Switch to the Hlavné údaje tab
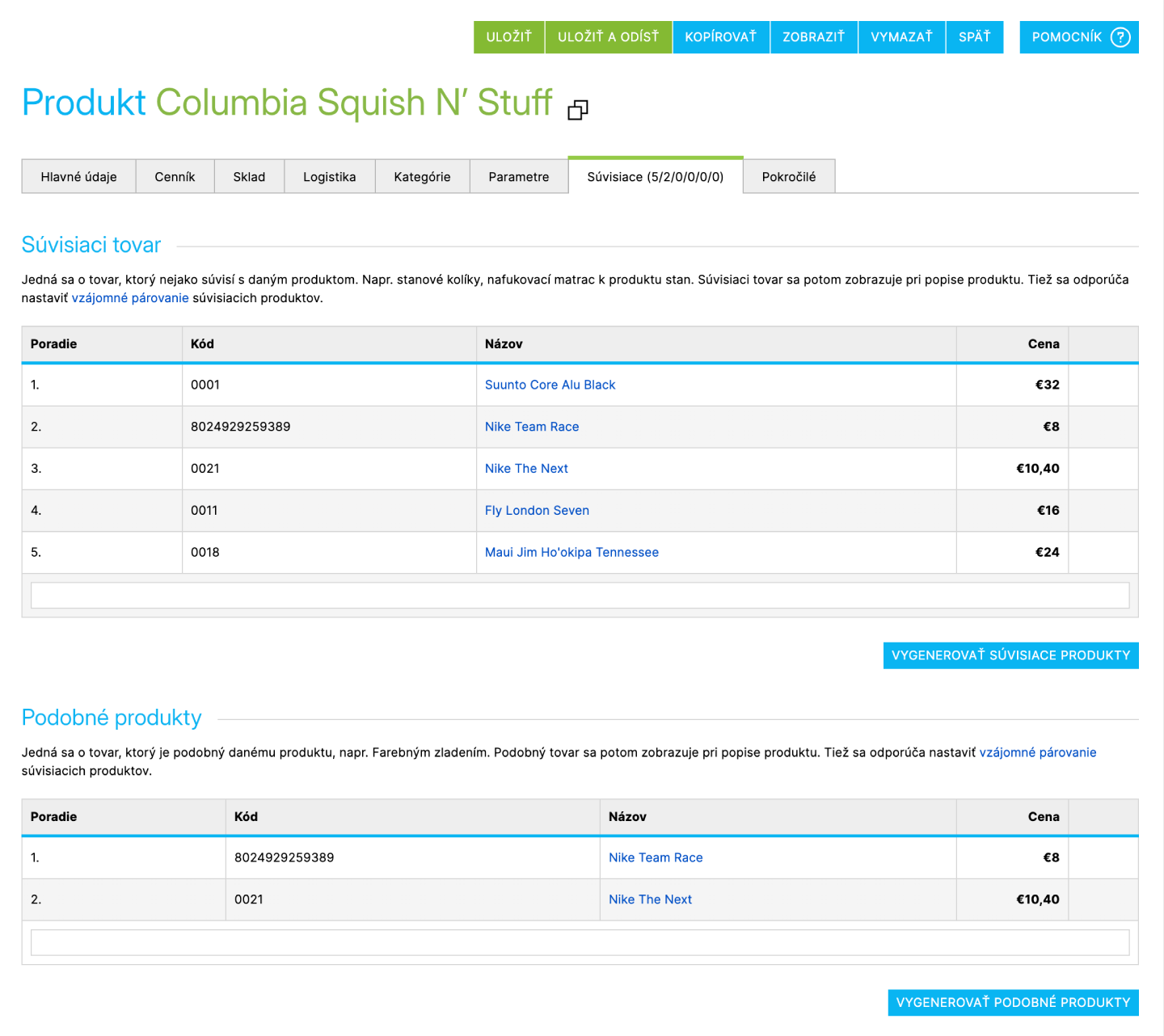This screenshot has height=1036, width=1164. click(x=78, y=177)
